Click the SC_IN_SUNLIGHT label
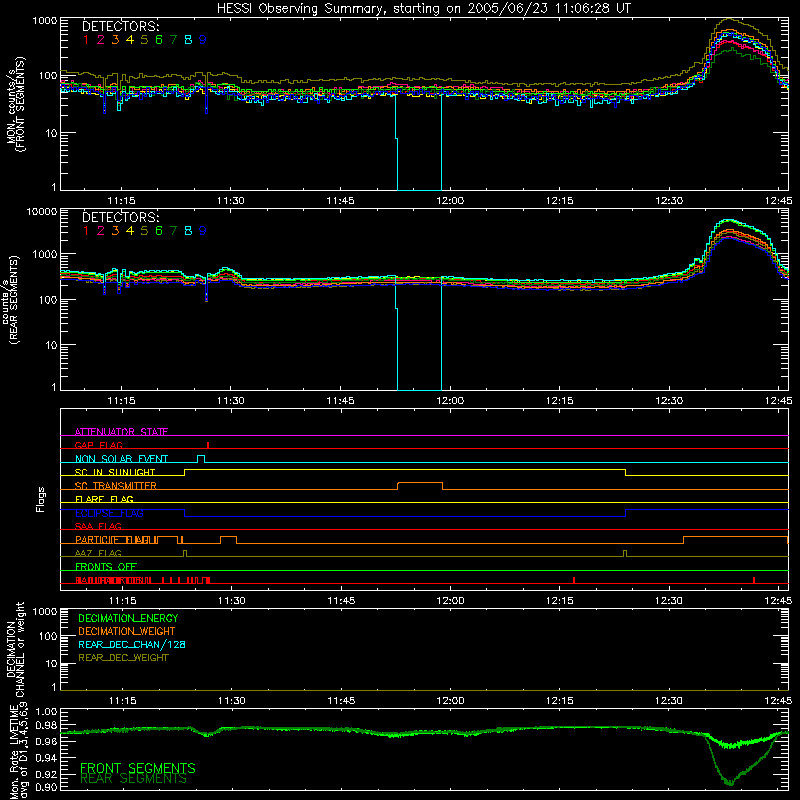This screenshot has width=800, height=800. (115, 472)
